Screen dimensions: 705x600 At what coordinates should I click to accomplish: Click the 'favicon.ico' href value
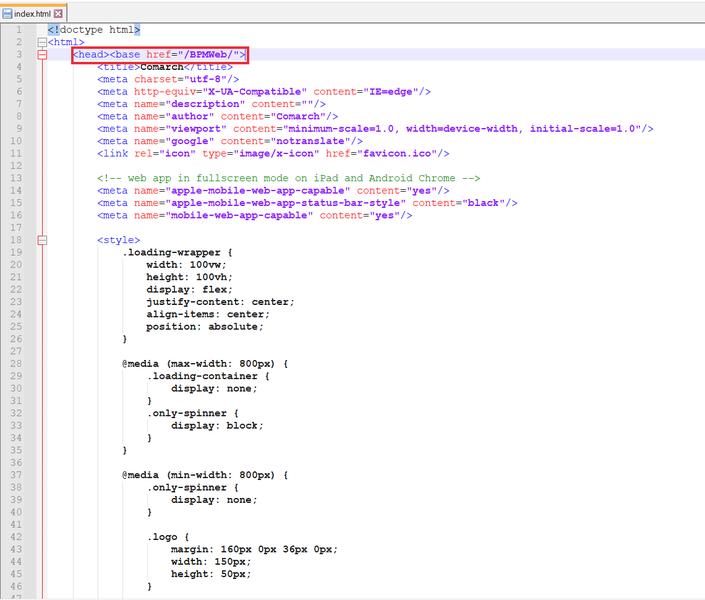(x=397, y=153)
